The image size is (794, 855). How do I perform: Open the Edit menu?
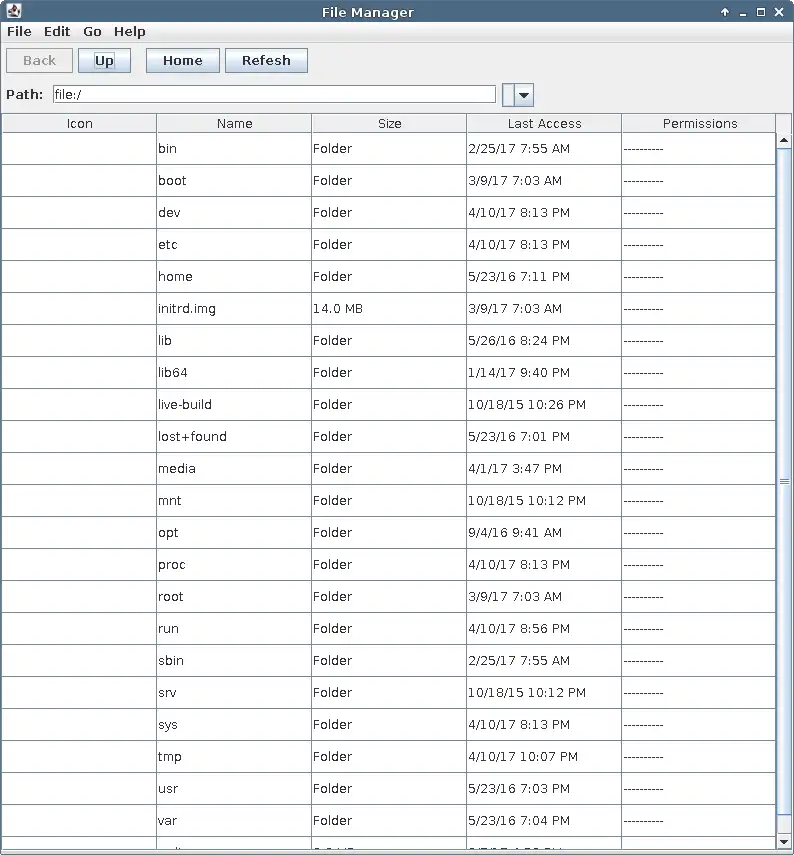(57, 32)
